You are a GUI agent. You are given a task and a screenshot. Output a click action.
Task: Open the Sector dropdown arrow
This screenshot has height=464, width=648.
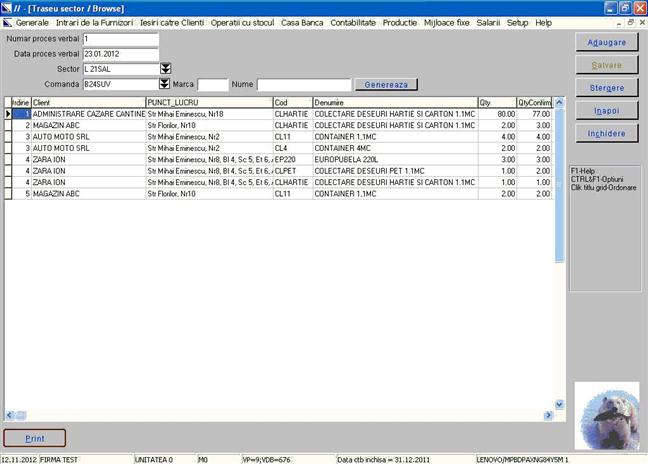(165, 69)
